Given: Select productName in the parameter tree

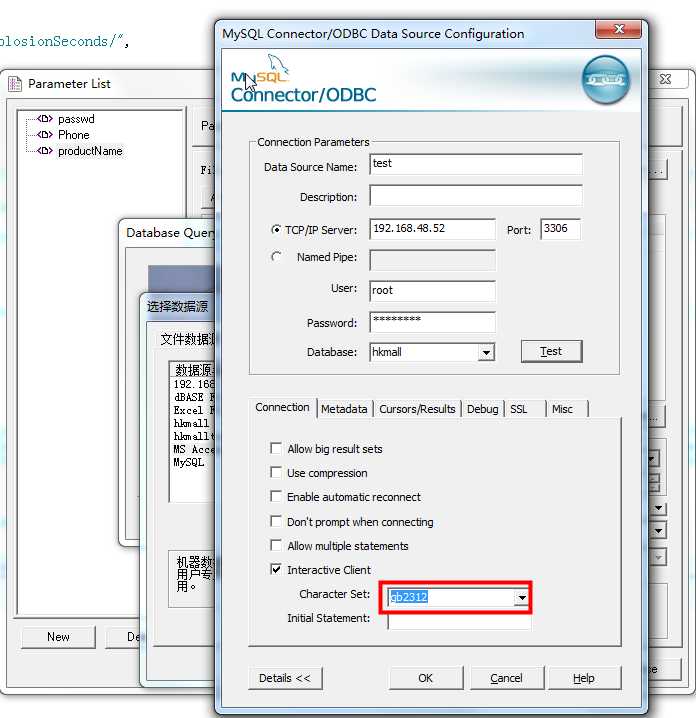Looking at the screenshot, I should (90, 151).
